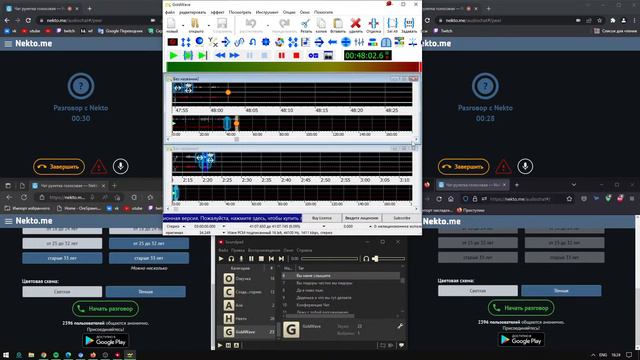This screenshot has height=360, width=640.
Task: Click the blue Rewind button in GoldWave
Action: (220, 55)
